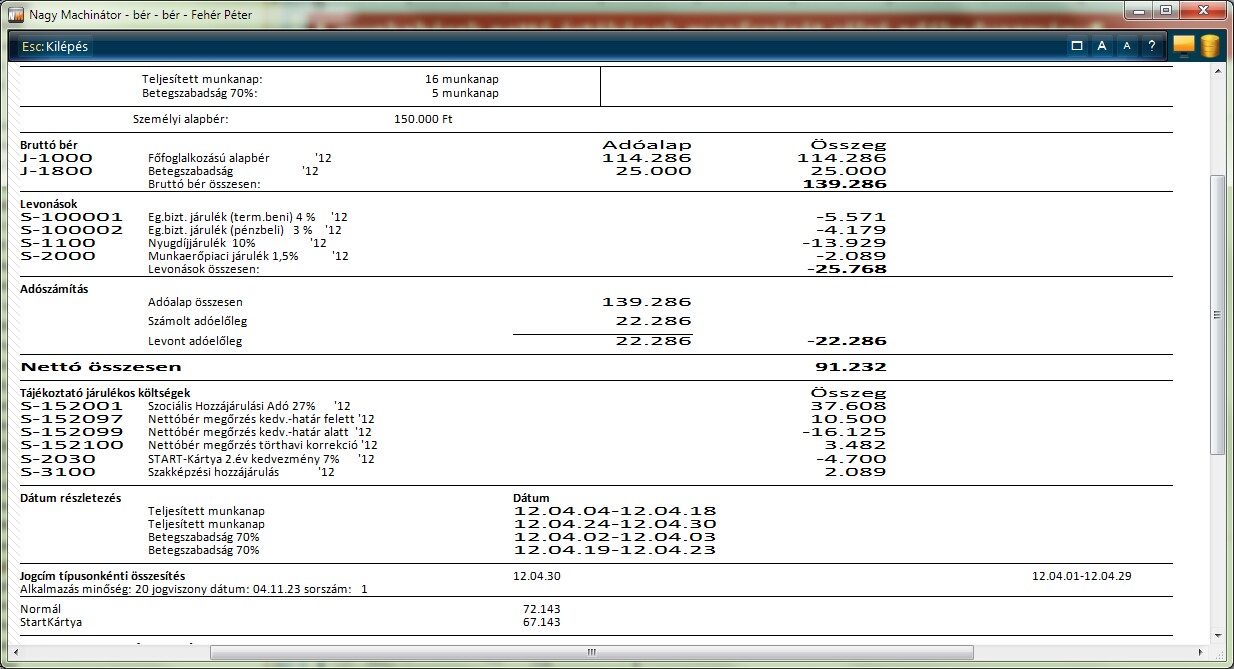Click the Bruttó bér section heading
Screen dimensions: 1234x669
point(49,145)
